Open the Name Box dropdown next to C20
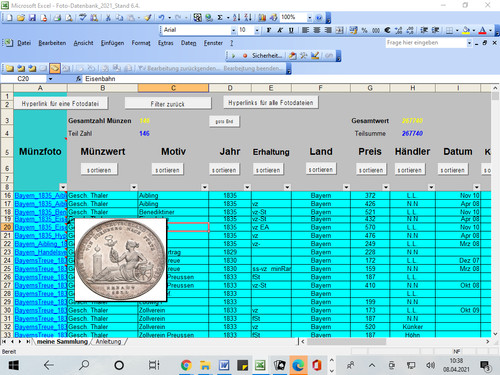This screenshot has height=375, width=500. [50, 79]
